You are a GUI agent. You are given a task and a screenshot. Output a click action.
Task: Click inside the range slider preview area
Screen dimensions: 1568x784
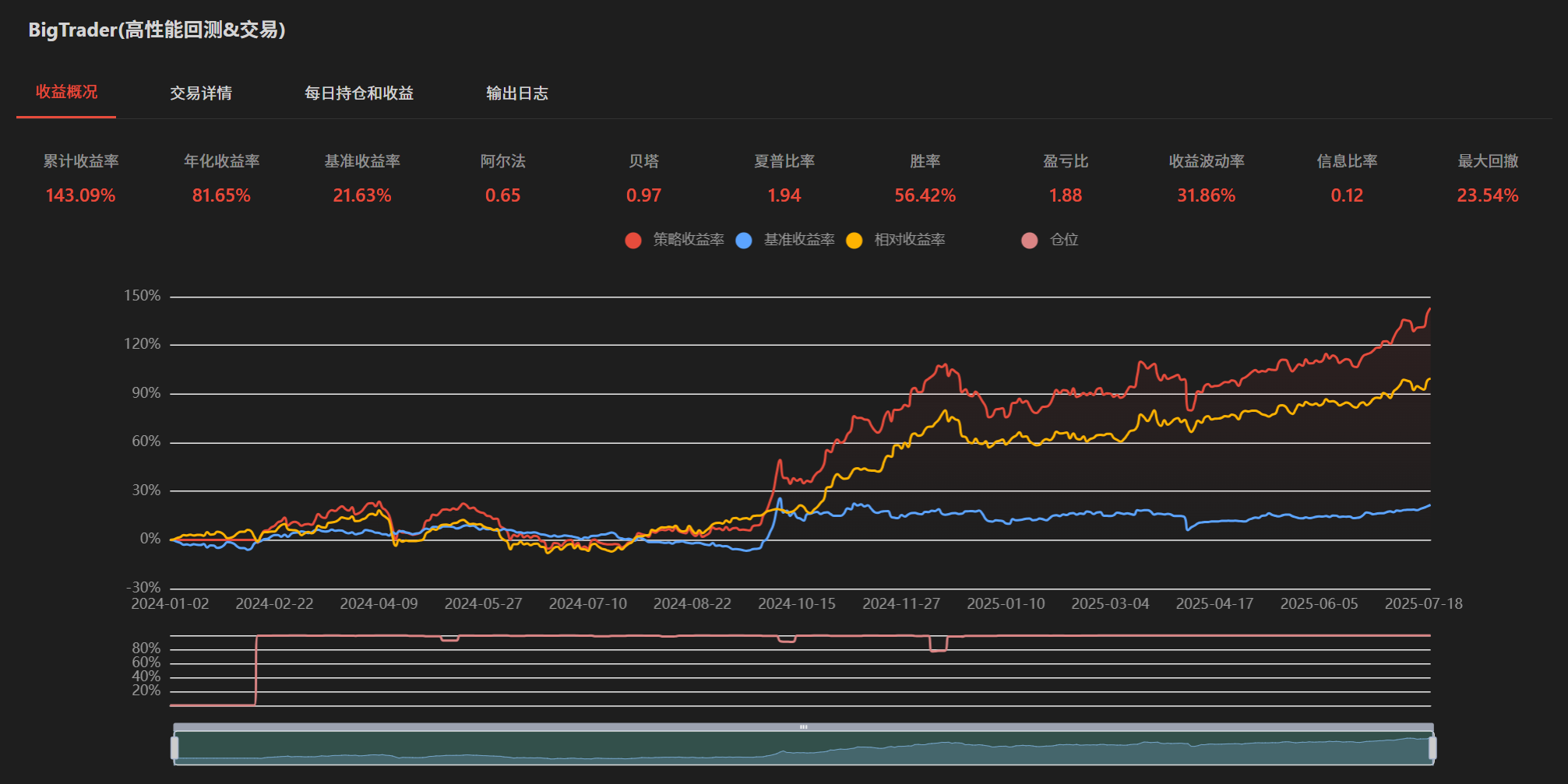803,749
